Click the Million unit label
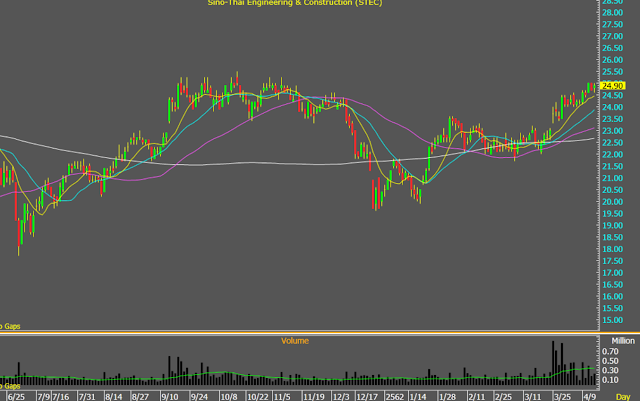Viewport: 640px width, 401px height. pos(623,341)
